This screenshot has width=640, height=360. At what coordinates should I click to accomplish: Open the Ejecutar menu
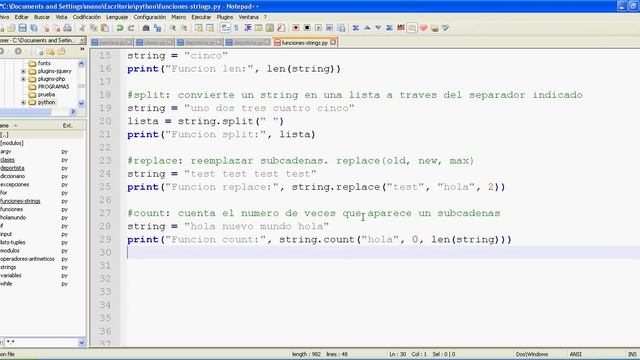click(x=201, y=17)
